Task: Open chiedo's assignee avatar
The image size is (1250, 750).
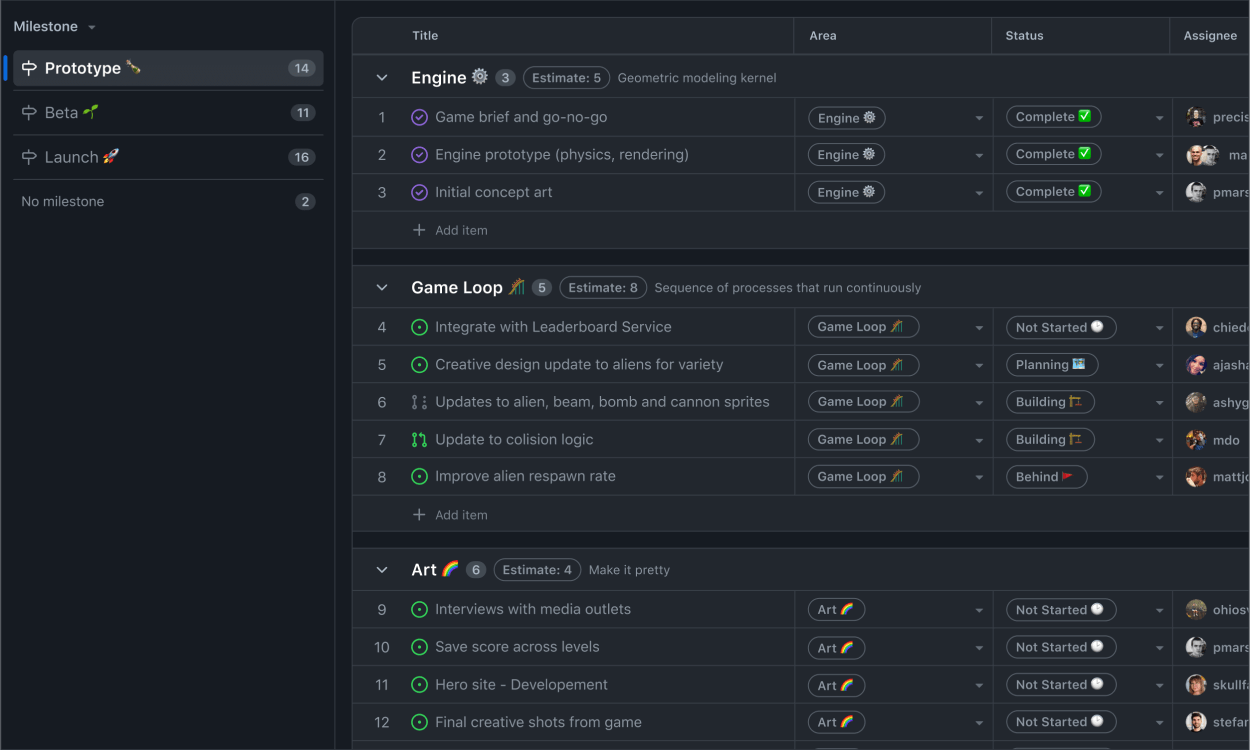Action: pos(1196,327)
